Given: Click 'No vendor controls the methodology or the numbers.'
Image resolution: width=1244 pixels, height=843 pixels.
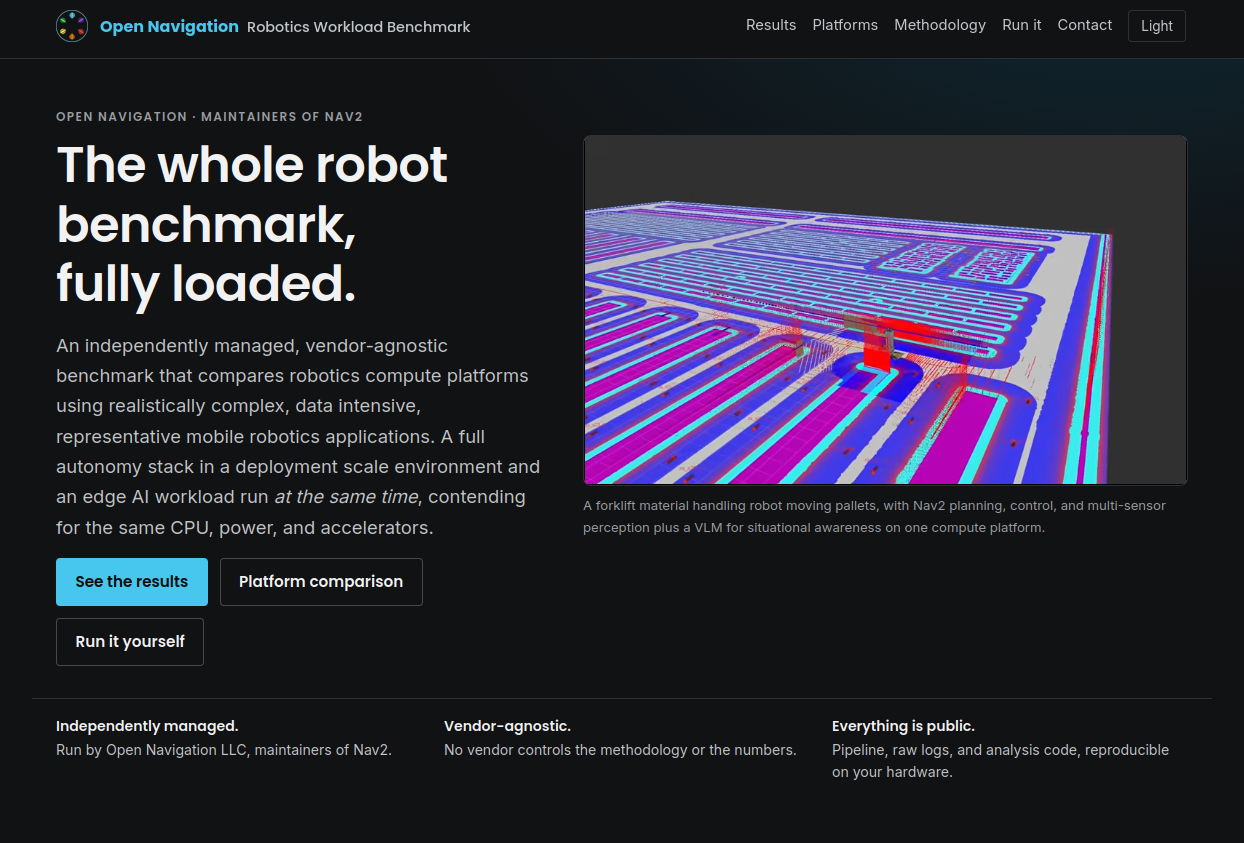Looking at the screenshot, I should (620, 750).
